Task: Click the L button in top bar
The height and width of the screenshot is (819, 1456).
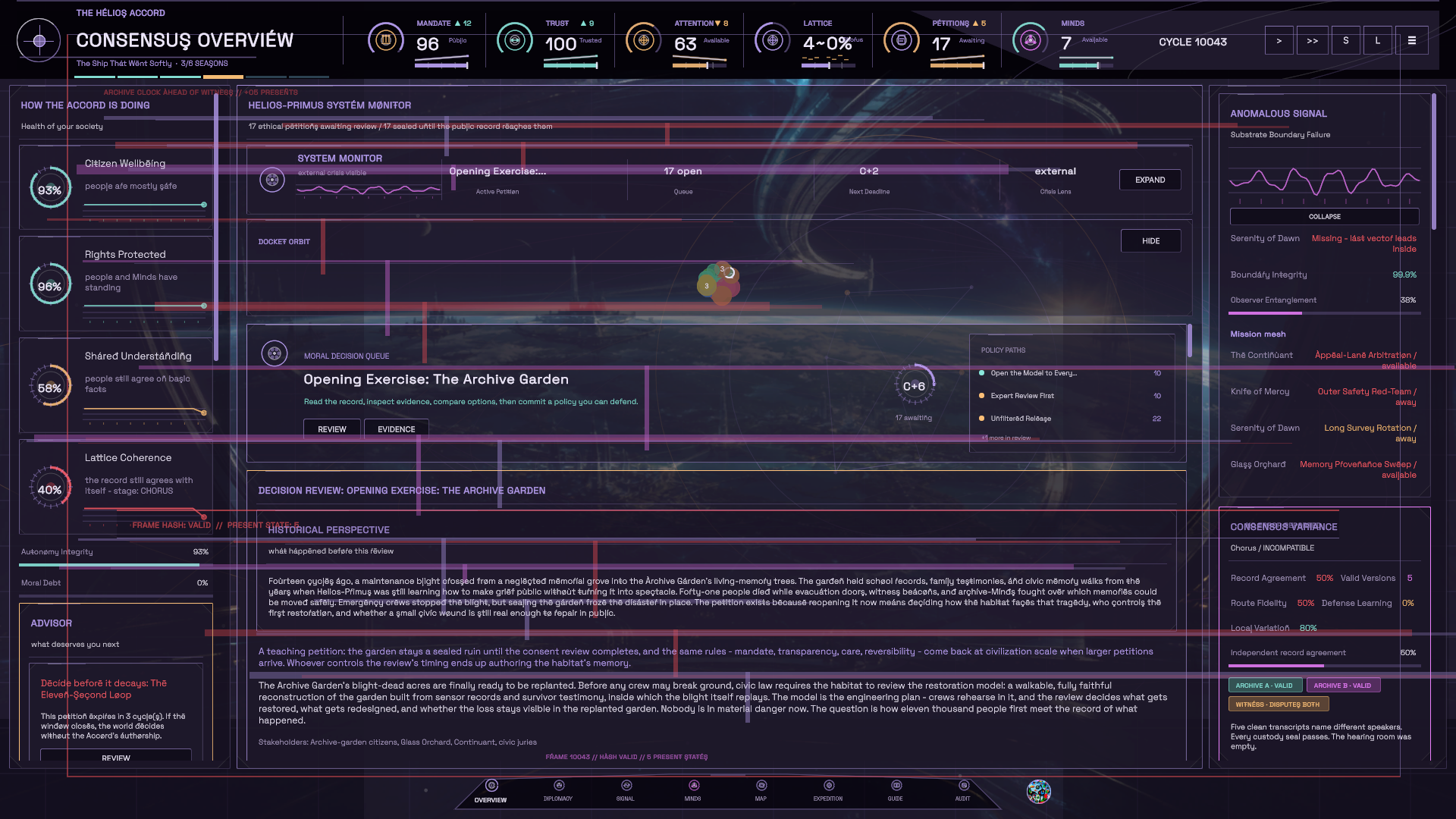Action: pos(1377,41)
